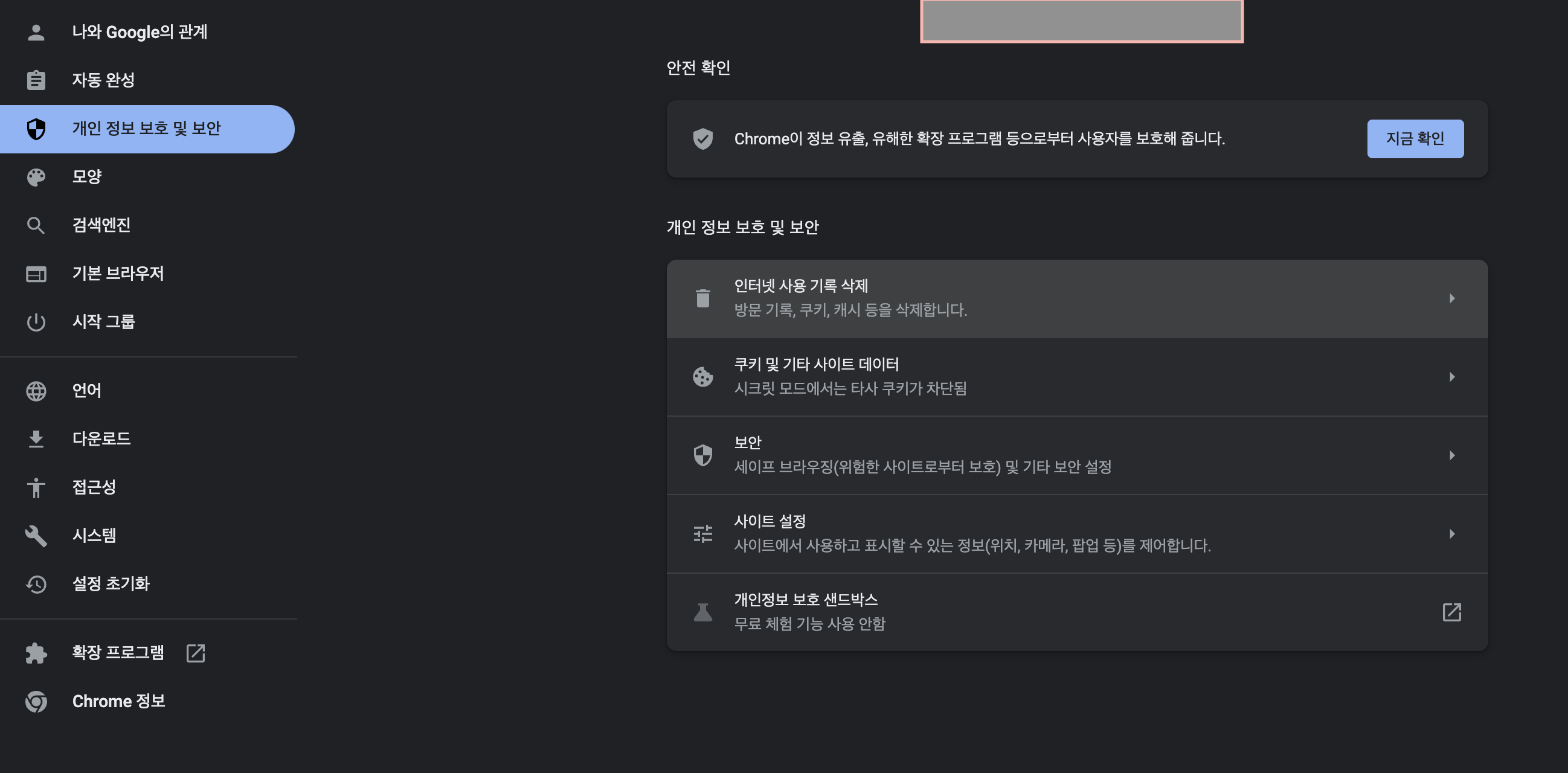
Task: Open 개인정보 보호 샌드박스 external link icon
Action: coord(1452,612)
